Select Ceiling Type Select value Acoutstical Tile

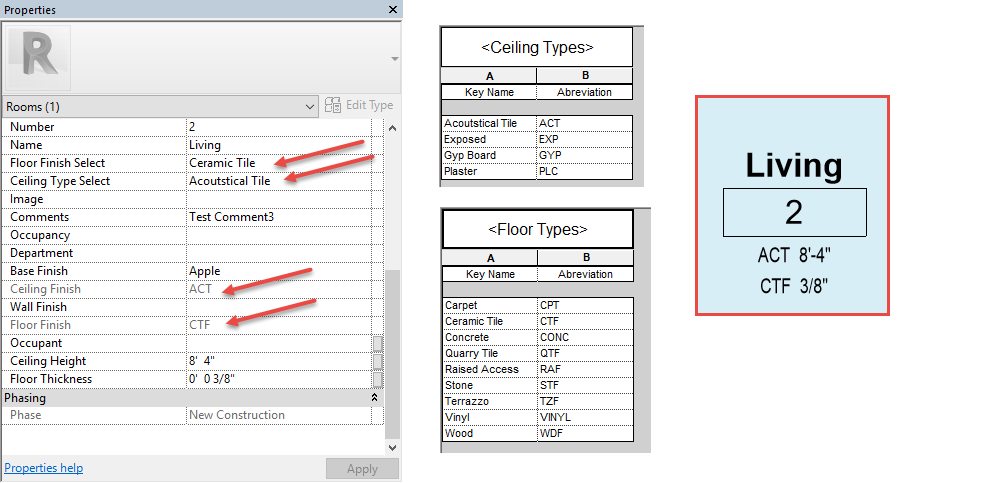click(279, 181)
